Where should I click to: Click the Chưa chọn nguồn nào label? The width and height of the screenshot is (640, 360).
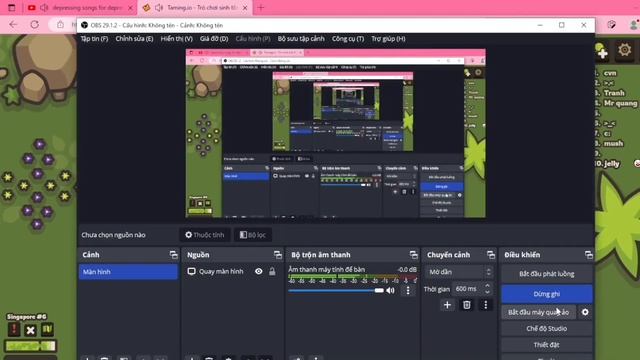[113, 235]
